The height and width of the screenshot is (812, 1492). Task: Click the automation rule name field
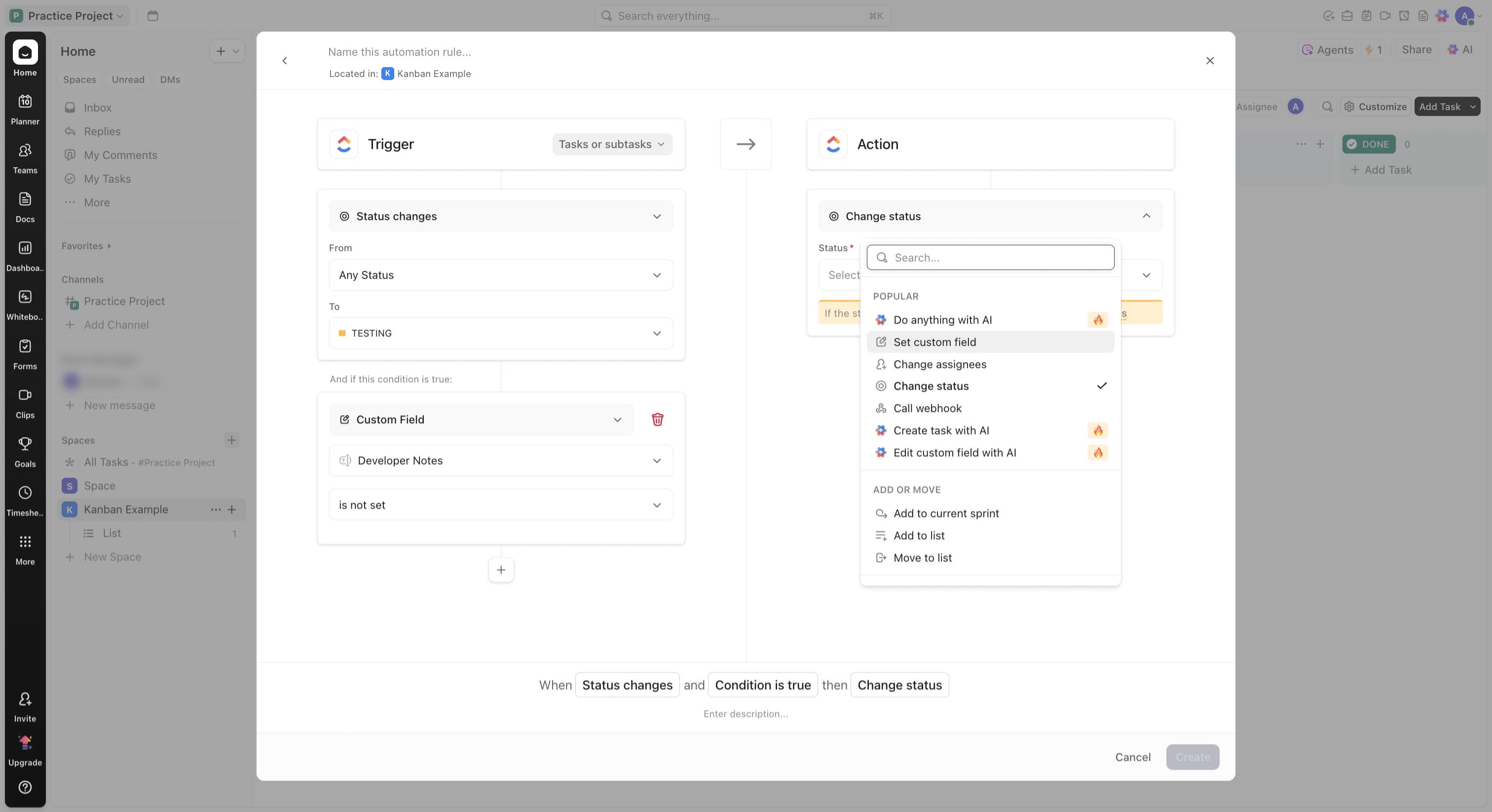(x=399, y=51)
